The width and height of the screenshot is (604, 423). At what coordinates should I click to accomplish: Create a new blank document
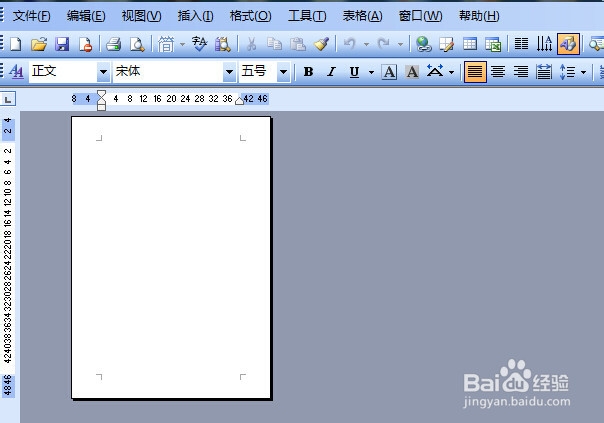tap(15, 44)
